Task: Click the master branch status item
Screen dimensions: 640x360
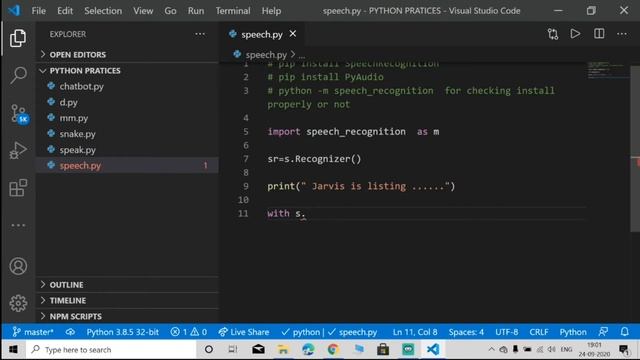Action: (33, 332)
